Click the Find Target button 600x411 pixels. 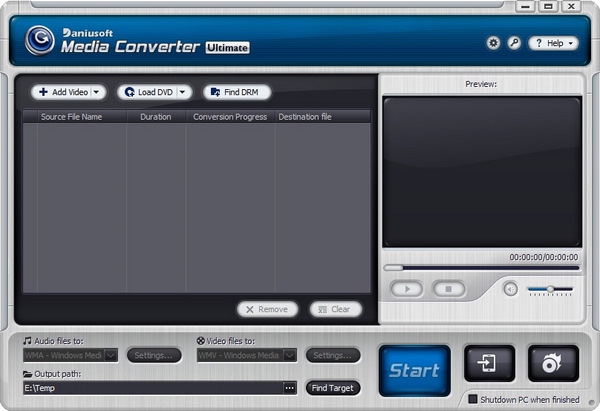point(333,388)
